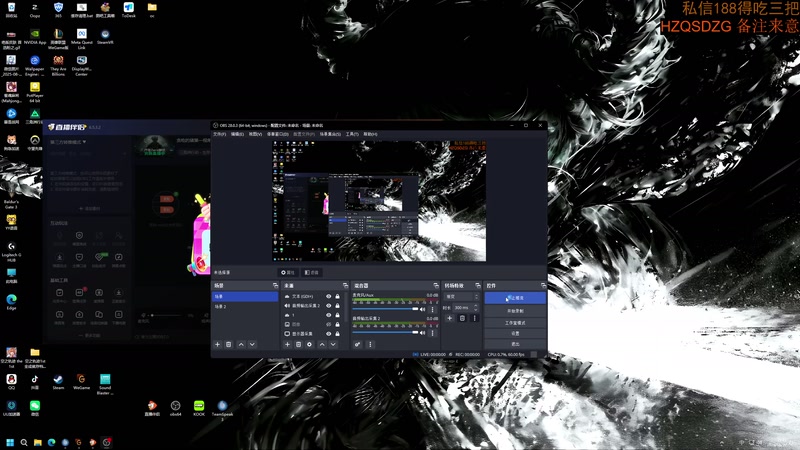
Task: Open the transition type dropdown (渐变)
Action: (462, 296)
